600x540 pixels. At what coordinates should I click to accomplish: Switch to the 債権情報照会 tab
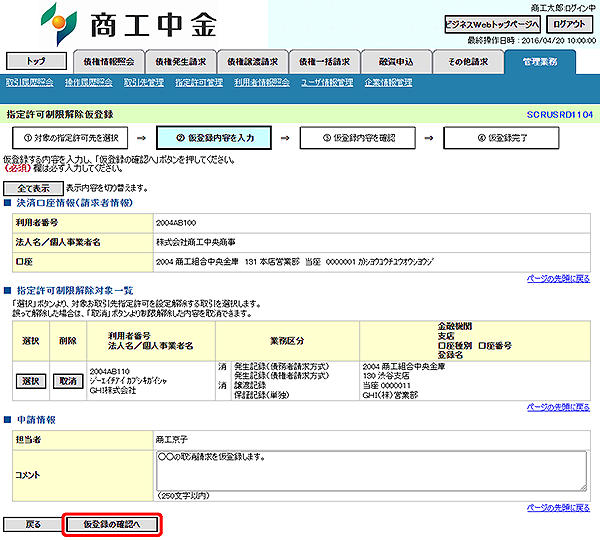pyautogui.click(x=109, y=62)
